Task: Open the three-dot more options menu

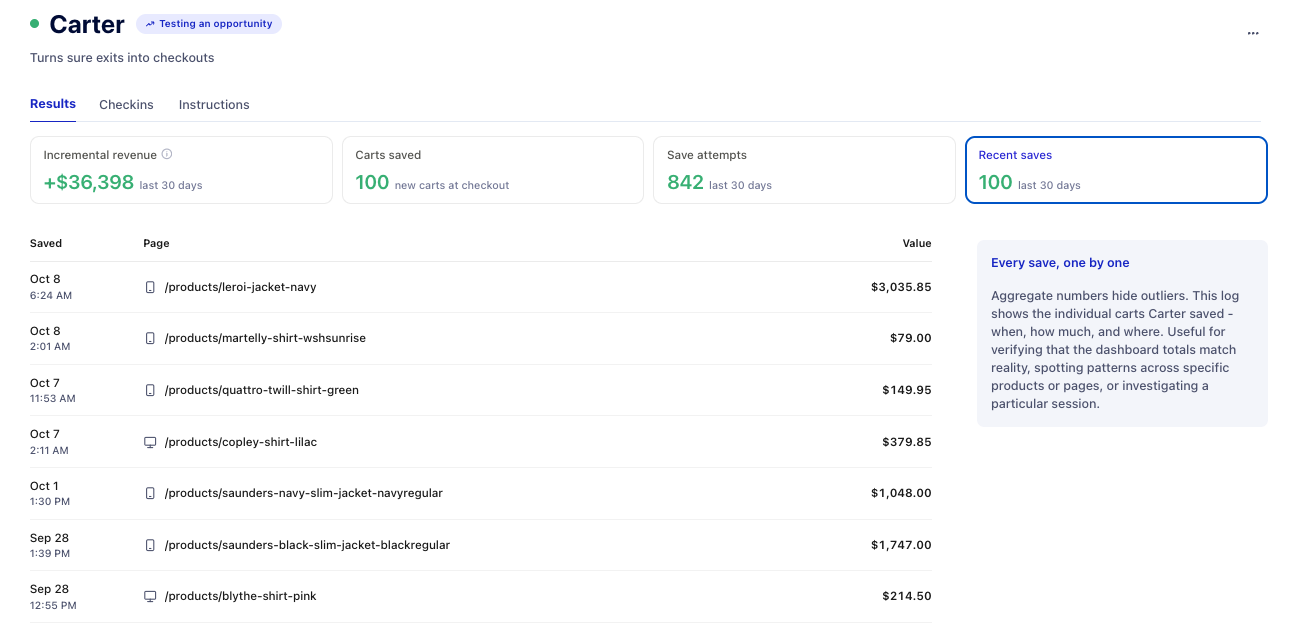Action: pyautogui.click(x=1253, y=33)
